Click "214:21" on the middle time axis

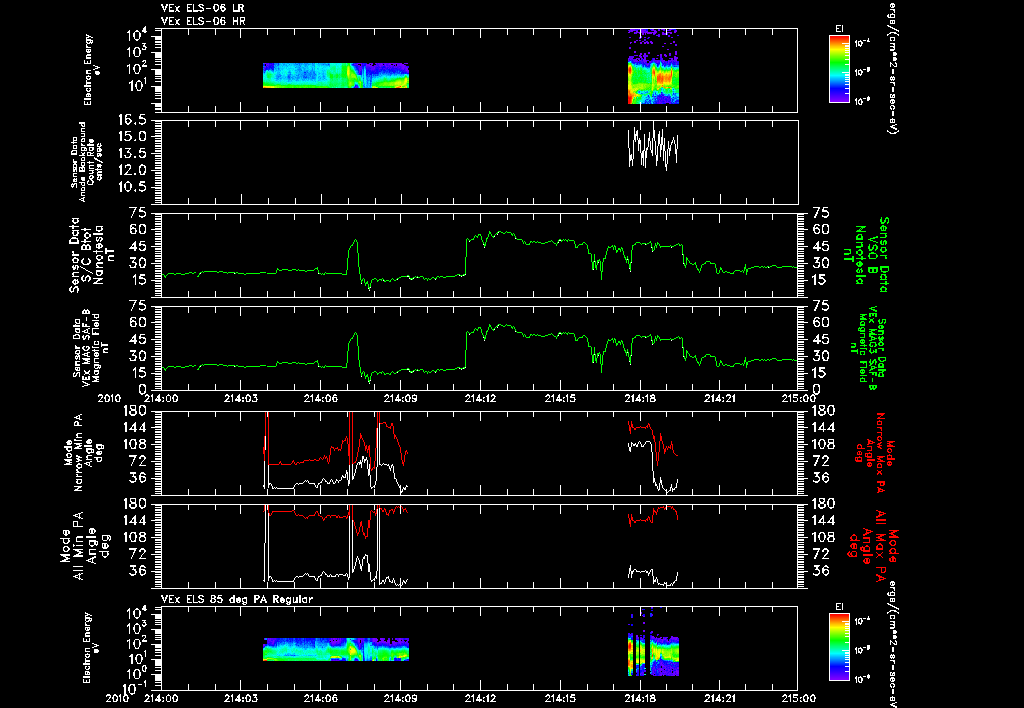click(x=719, y=398)
